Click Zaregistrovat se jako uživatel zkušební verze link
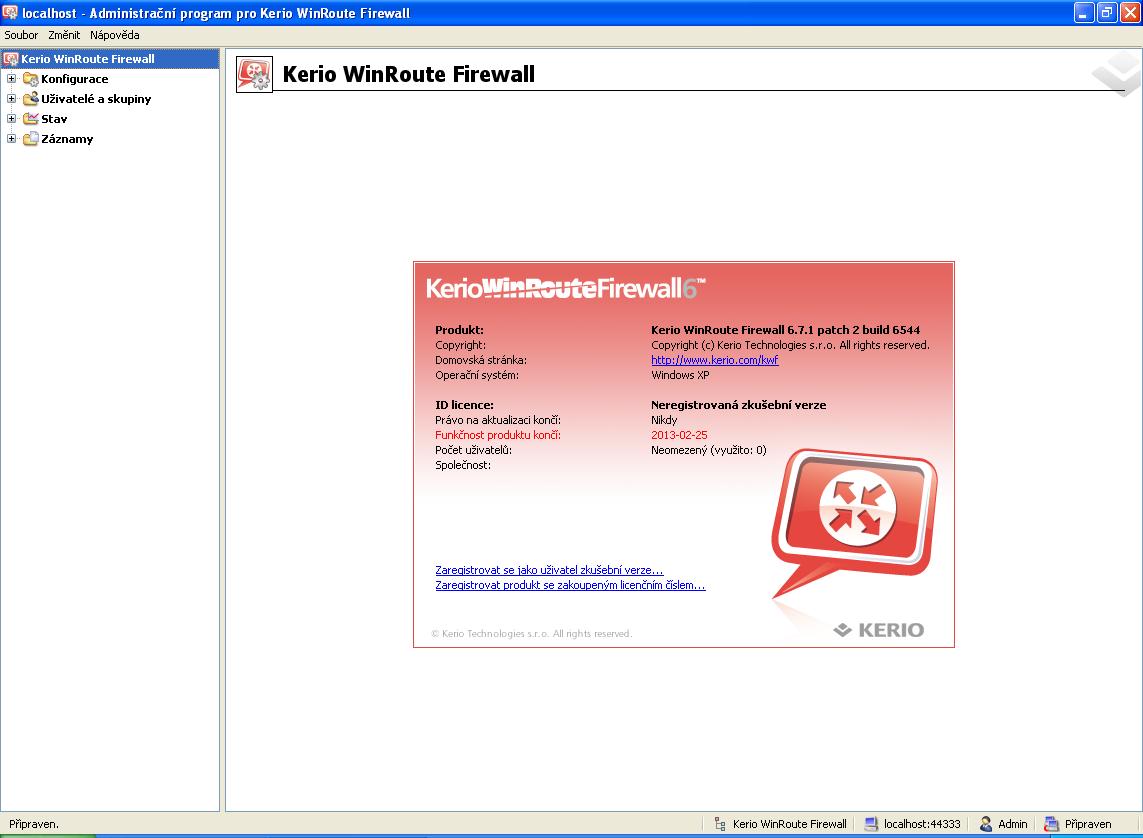1143x838 pixels. tap(549, 570)
